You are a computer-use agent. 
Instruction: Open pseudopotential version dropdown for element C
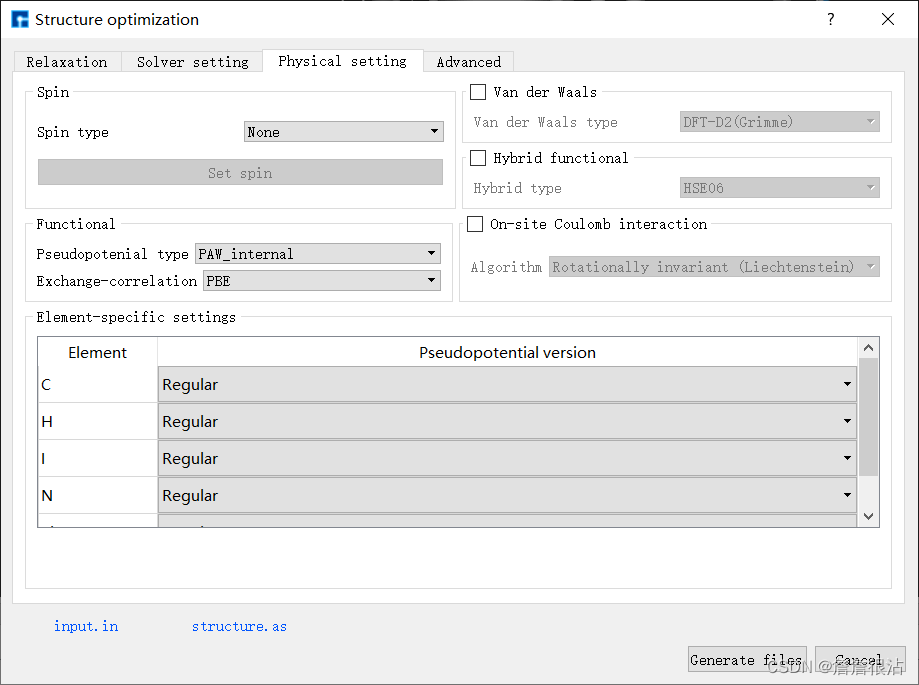507,384
